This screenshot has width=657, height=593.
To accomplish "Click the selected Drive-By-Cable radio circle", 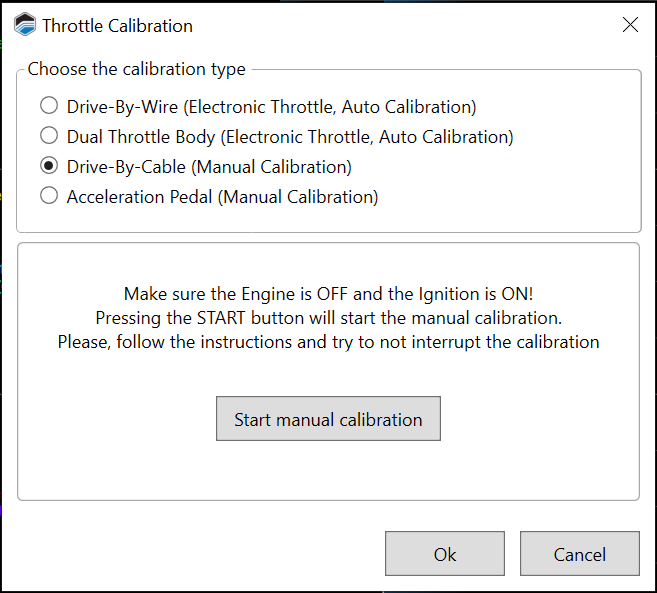I will pyautogui.click(x=49, y=166).
